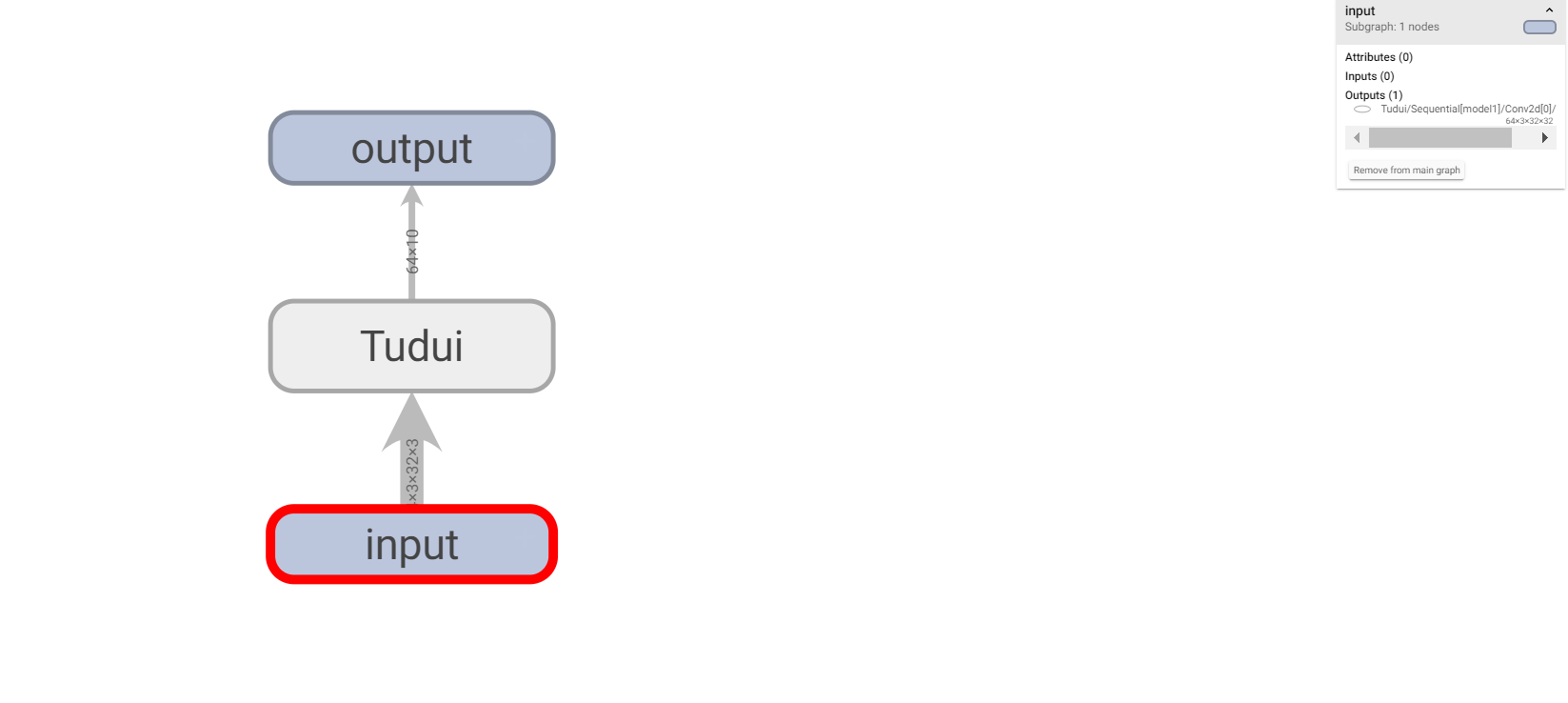Click the horizontal scrollbar thumb in outputs
This screenshot has width=1568, height=703.
(x=1439, y=138)
